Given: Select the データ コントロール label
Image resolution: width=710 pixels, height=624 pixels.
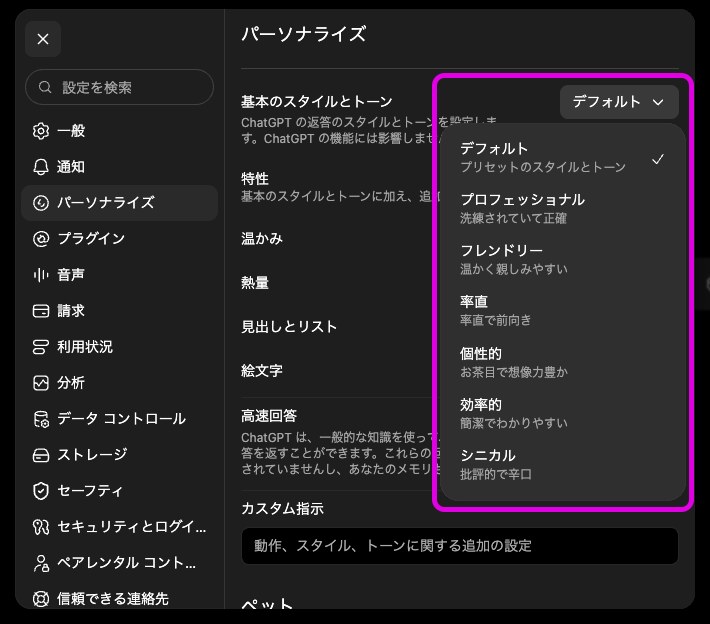Looking at the screenshot, I should click(121, 419).
